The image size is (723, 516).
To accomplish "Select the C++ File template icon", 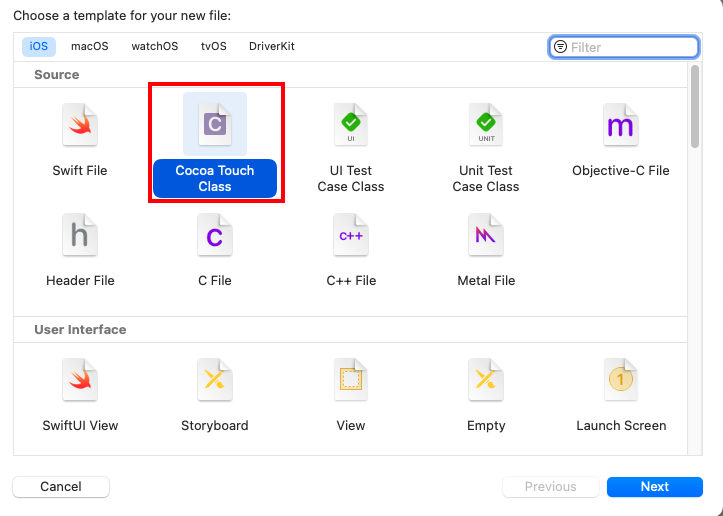I will click(350, 235).
